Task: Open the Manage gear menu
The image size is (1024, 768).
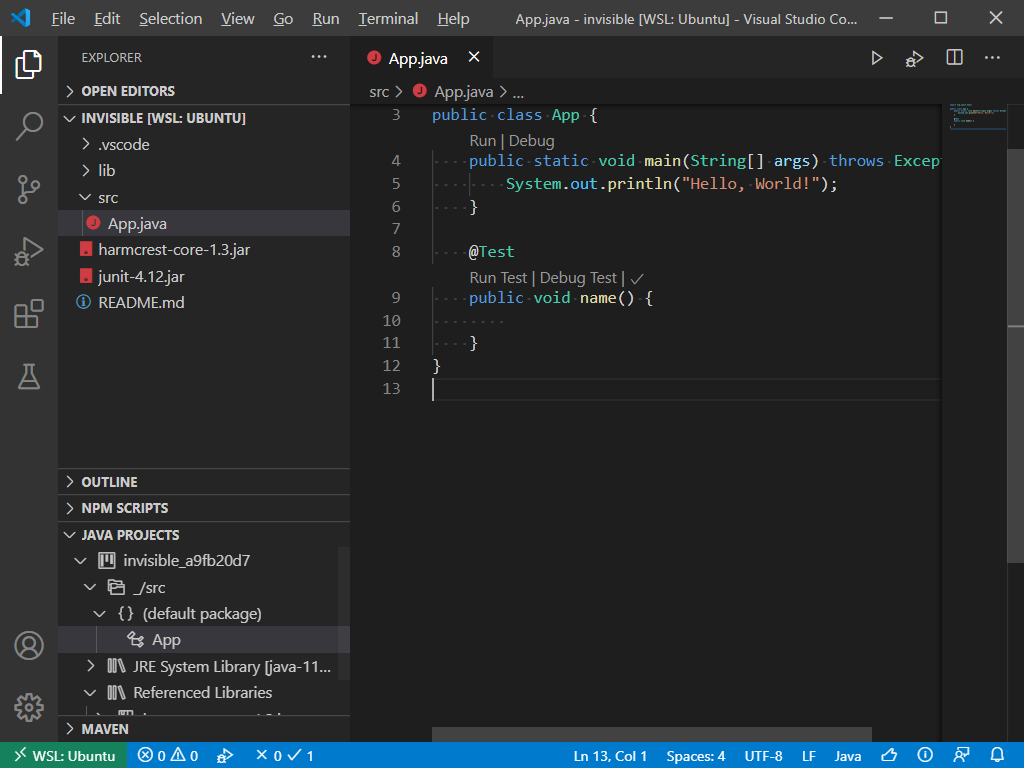Action: 29,707
